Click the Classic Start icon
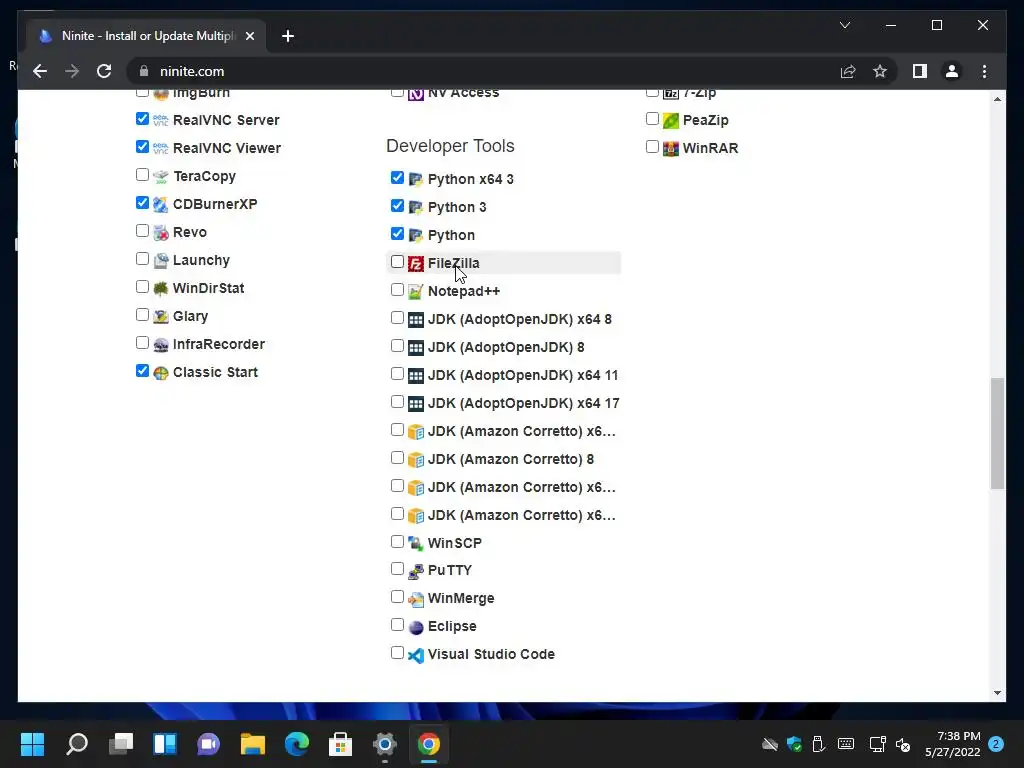Viewport: 1024px width, 768px height. (x=161, y=372)
